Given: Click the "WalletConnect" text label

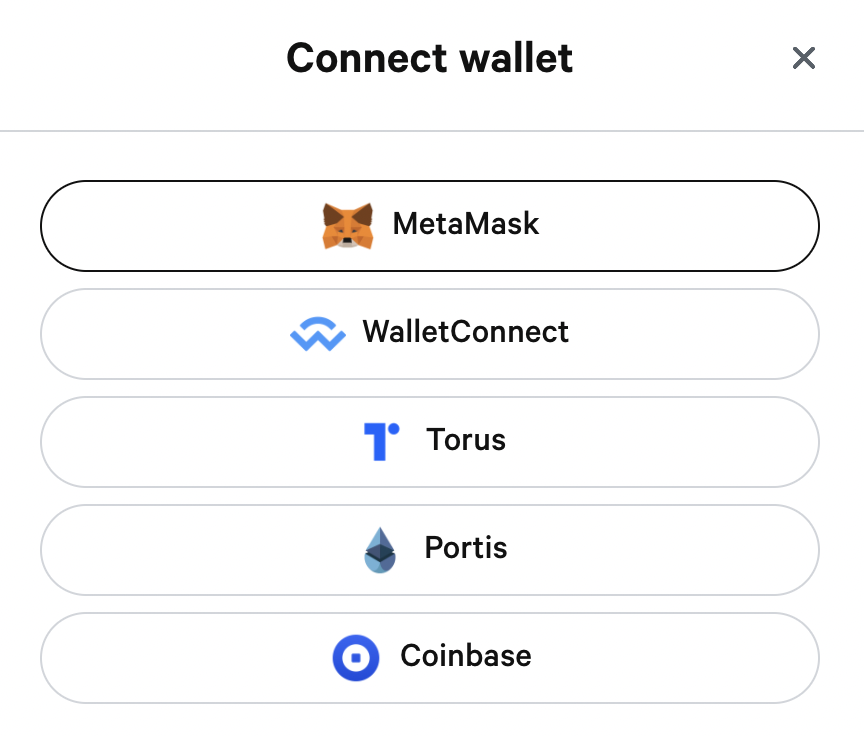Looking at the screenshot, I should 466,332.
